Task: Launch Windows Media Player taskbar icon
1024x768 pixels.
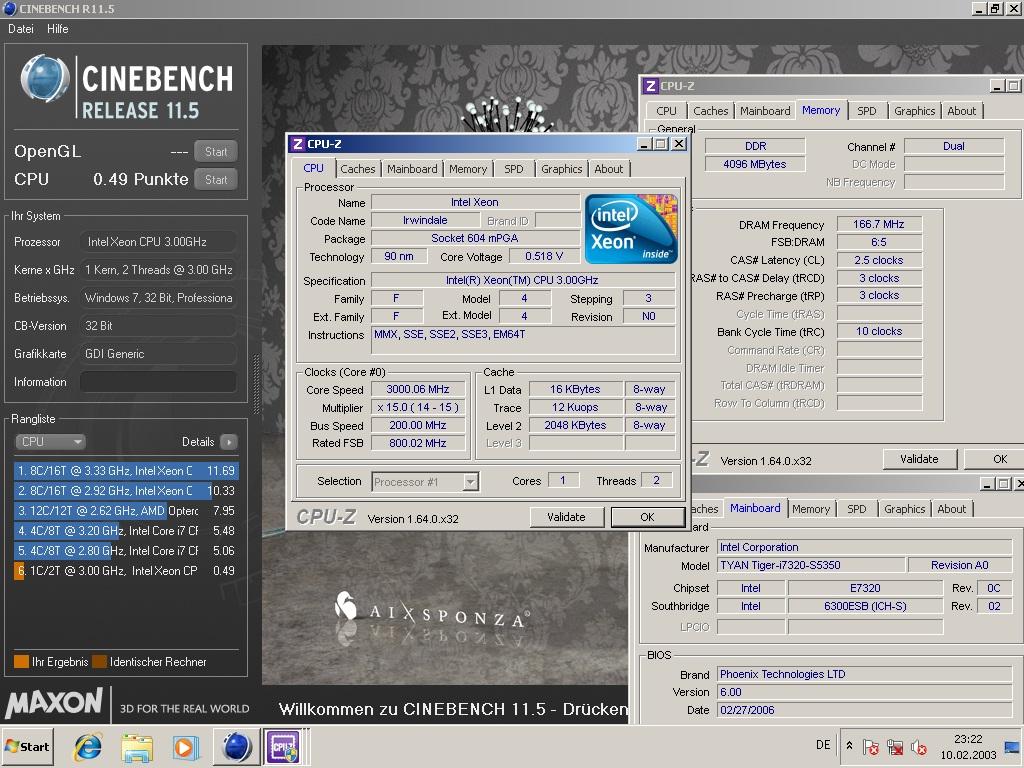Action: tap(185, 747)
